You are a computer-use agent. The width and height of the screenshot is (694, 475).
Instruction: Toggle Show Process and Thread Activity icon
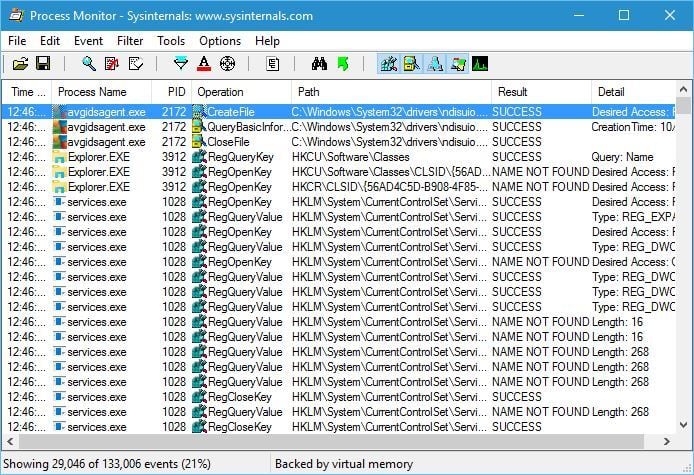[x=458, y=64]
